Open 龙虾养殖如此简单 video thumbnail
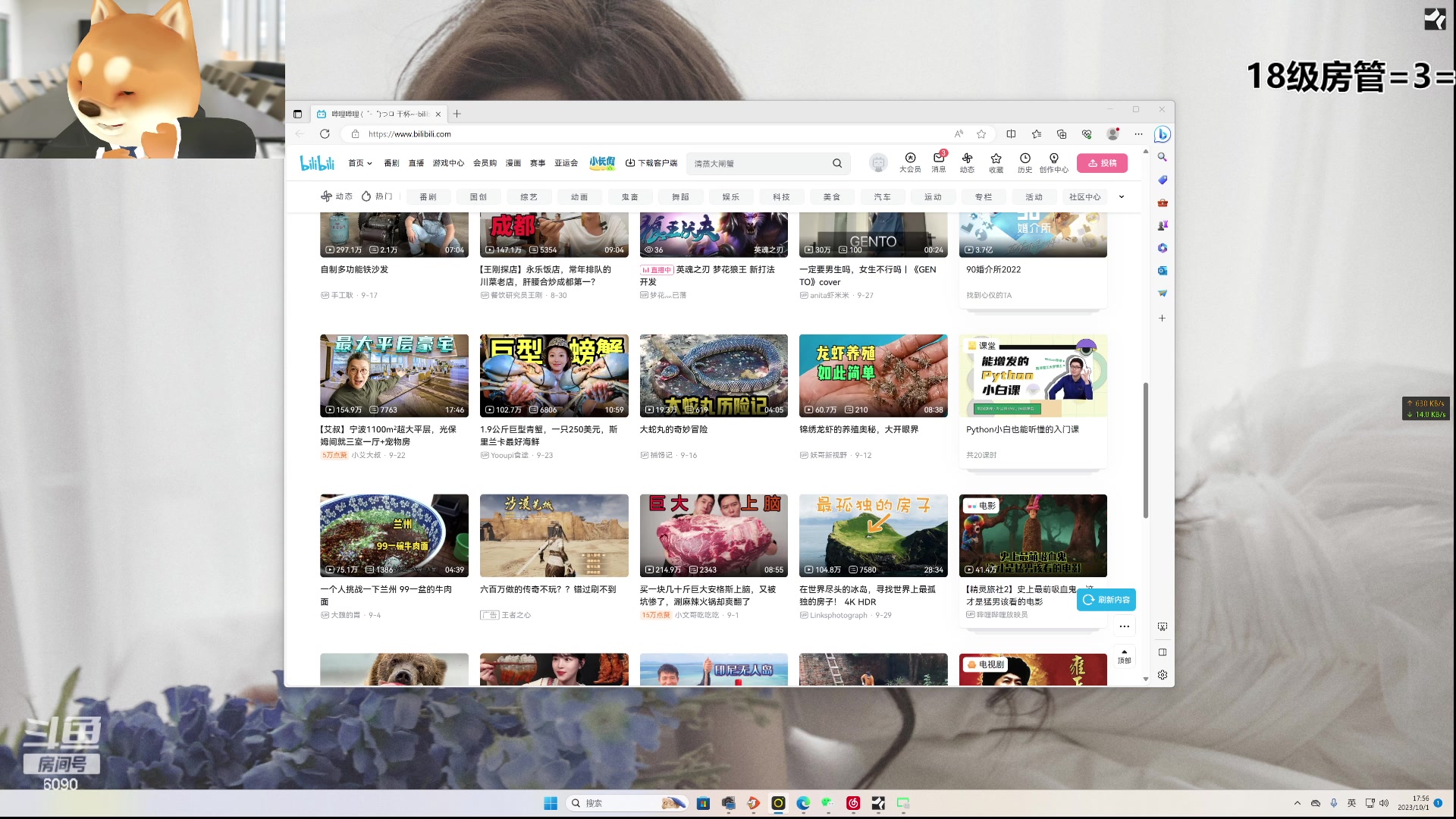The image size is (1456, 819). (x=874, y=375)
